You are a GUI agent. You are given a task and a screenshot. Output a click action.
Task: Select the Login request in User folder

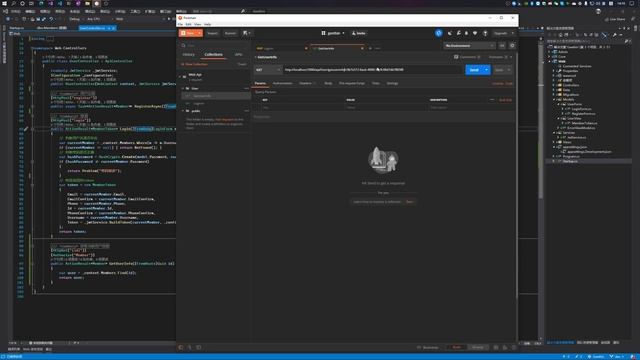(216, 103)
